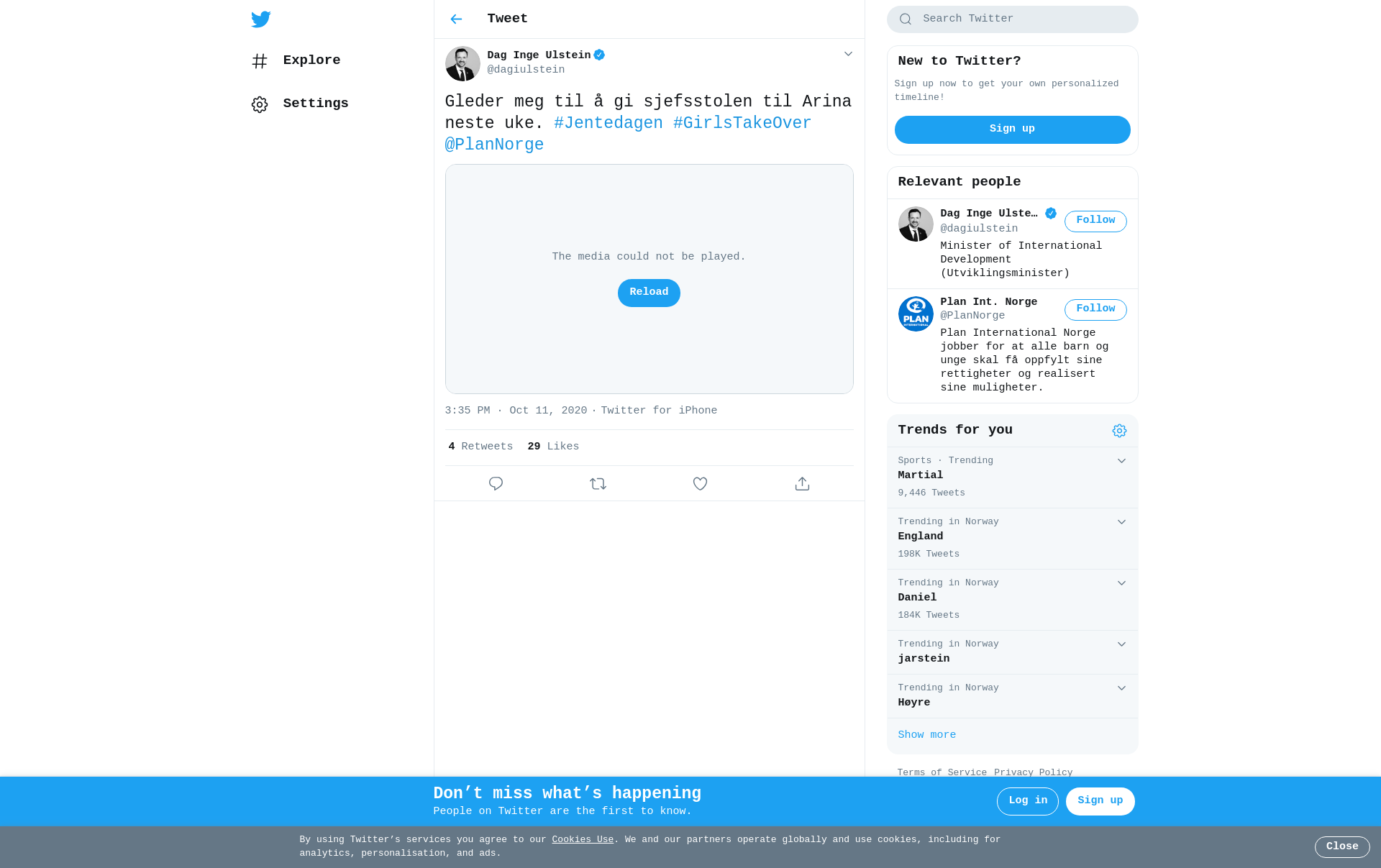
Task: Click Dag Inge Ulstein's tweet avatar
Action: (462, 63)
